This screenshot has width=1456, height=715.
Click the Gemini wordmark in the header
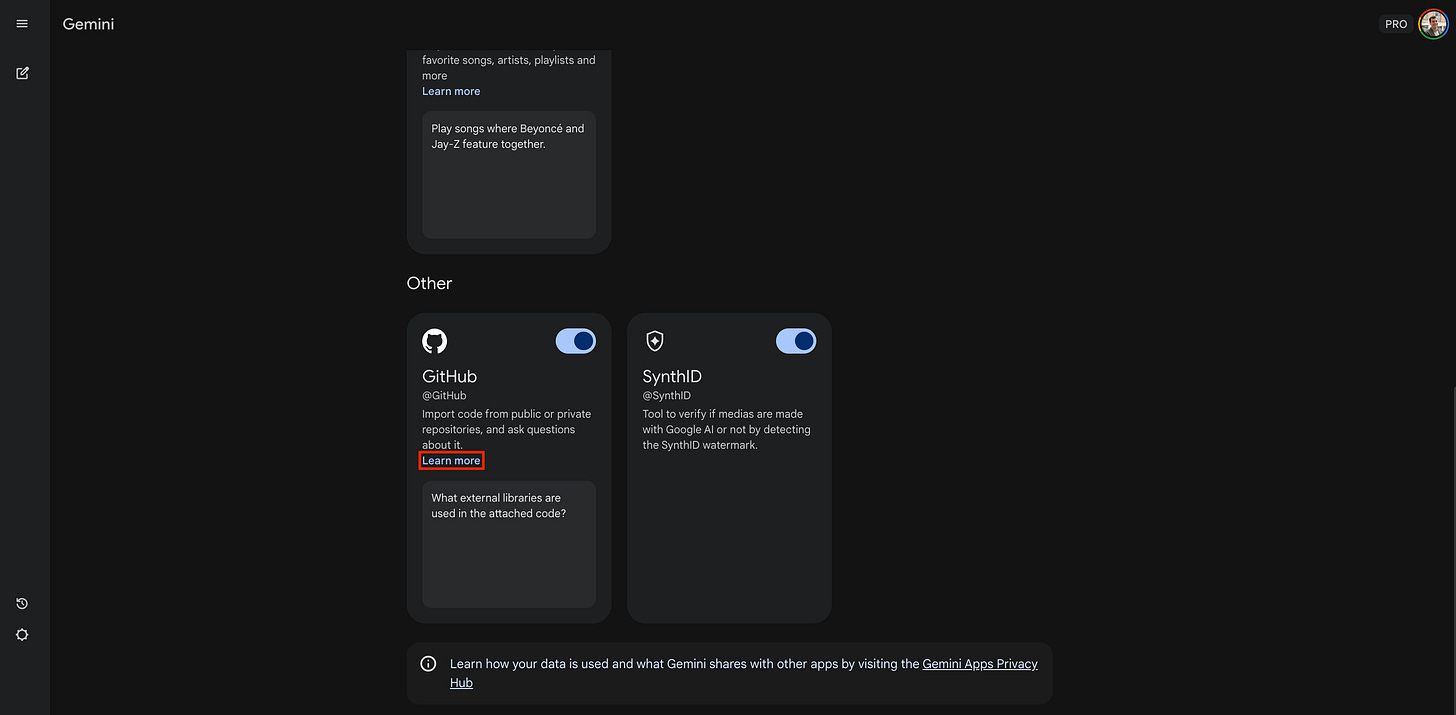tap(88, 23)
